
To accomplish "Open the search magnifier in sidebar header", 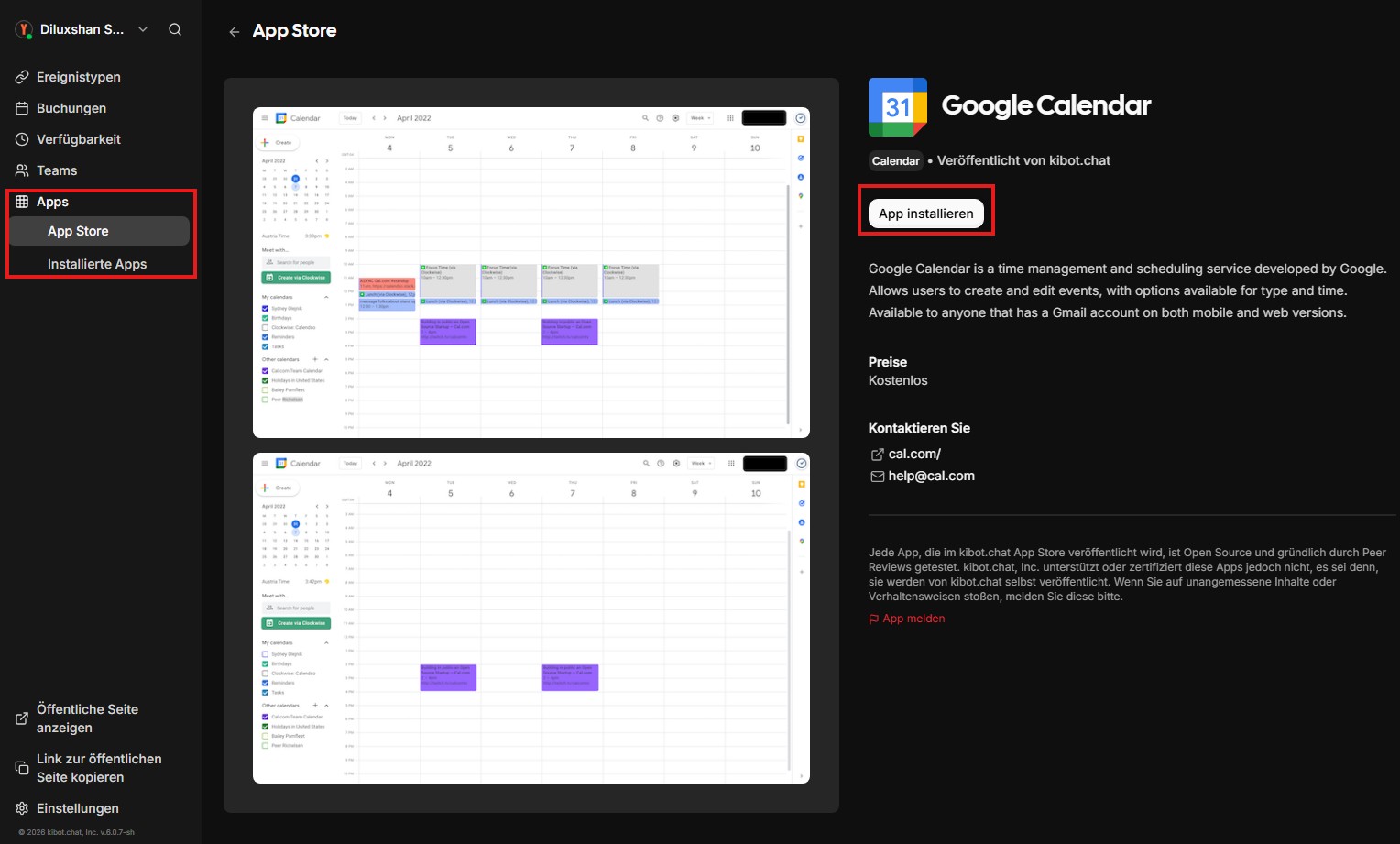I will (175, 29).
